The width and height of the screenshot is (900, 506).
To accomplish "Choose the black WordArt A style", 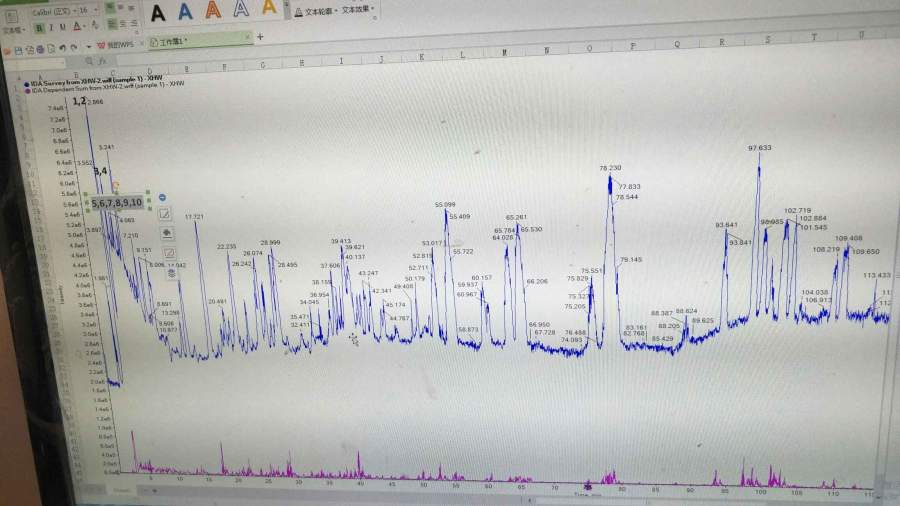I will (158, 13).
